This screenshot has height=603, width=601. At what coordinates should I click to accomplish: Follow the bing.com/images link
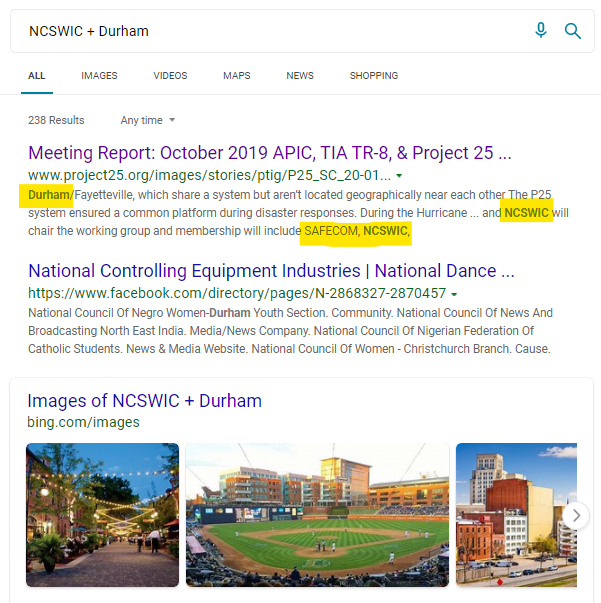pos(83,422)
